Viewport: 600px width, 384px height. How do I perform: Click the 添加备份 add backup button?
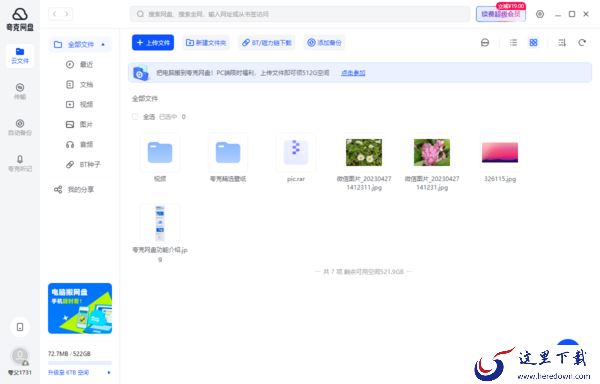pos(324,42)
